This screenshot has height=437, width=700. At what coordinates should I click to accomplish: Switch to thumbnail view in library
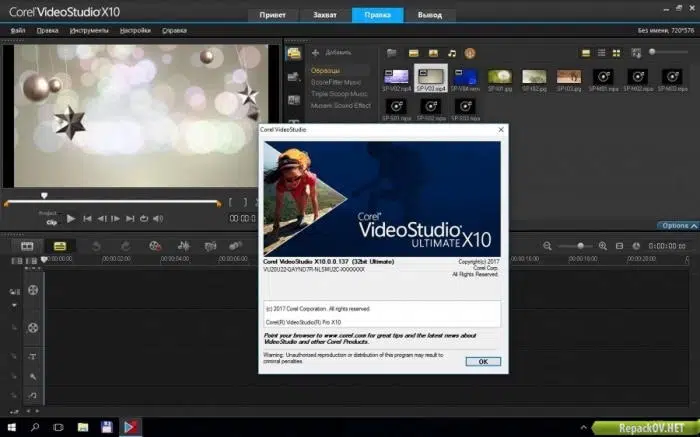[x=617, y=53]
